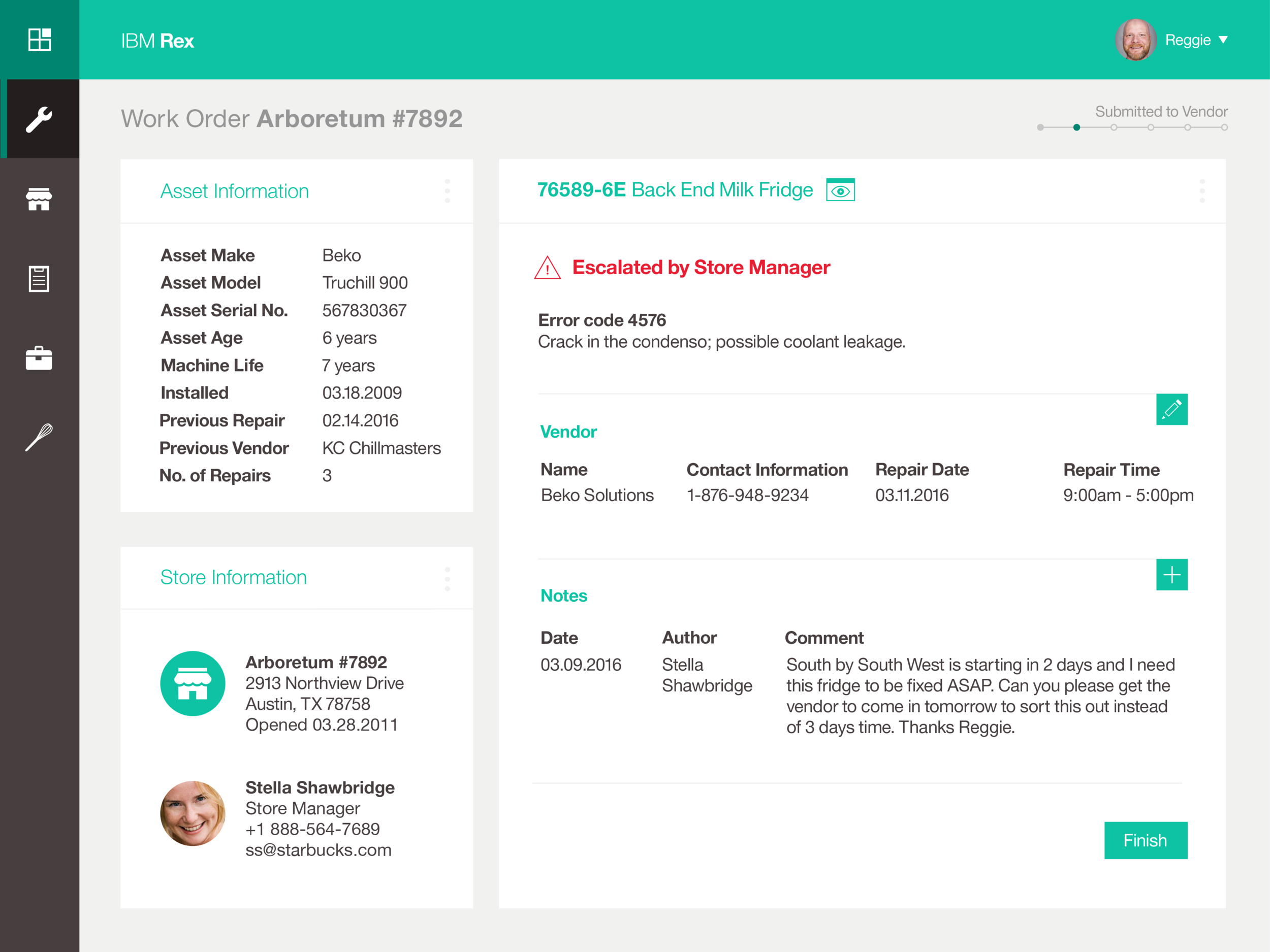Viewport: 1270px width, 952px height.
Task: Click the green store icon for Arboretum
Action: click(193, 683)
